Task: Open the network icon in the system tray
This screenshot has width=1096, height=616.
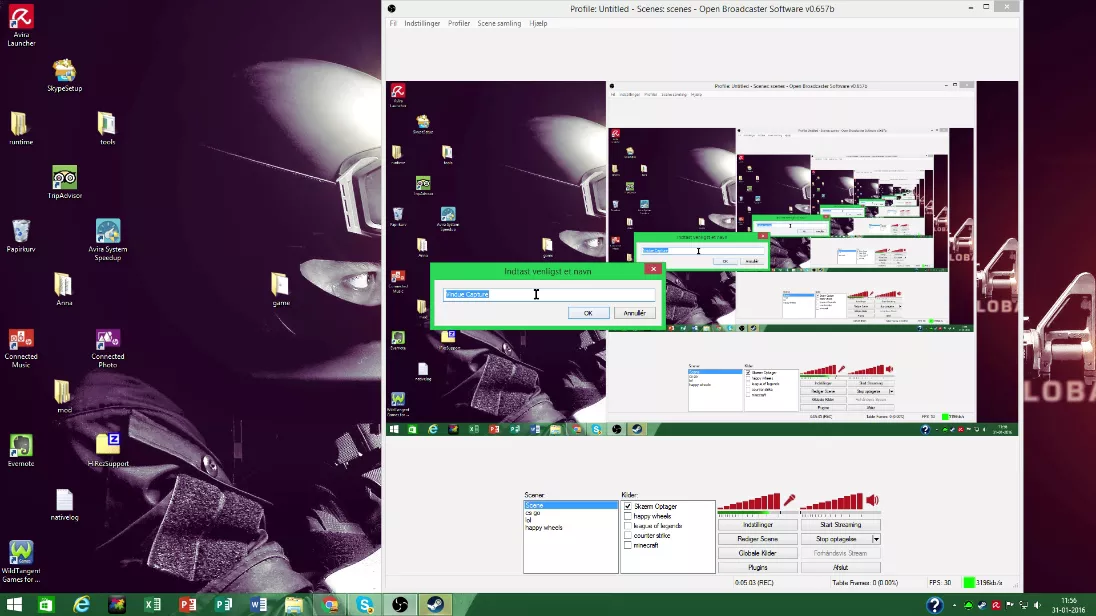Action: tap(1024, 605)
